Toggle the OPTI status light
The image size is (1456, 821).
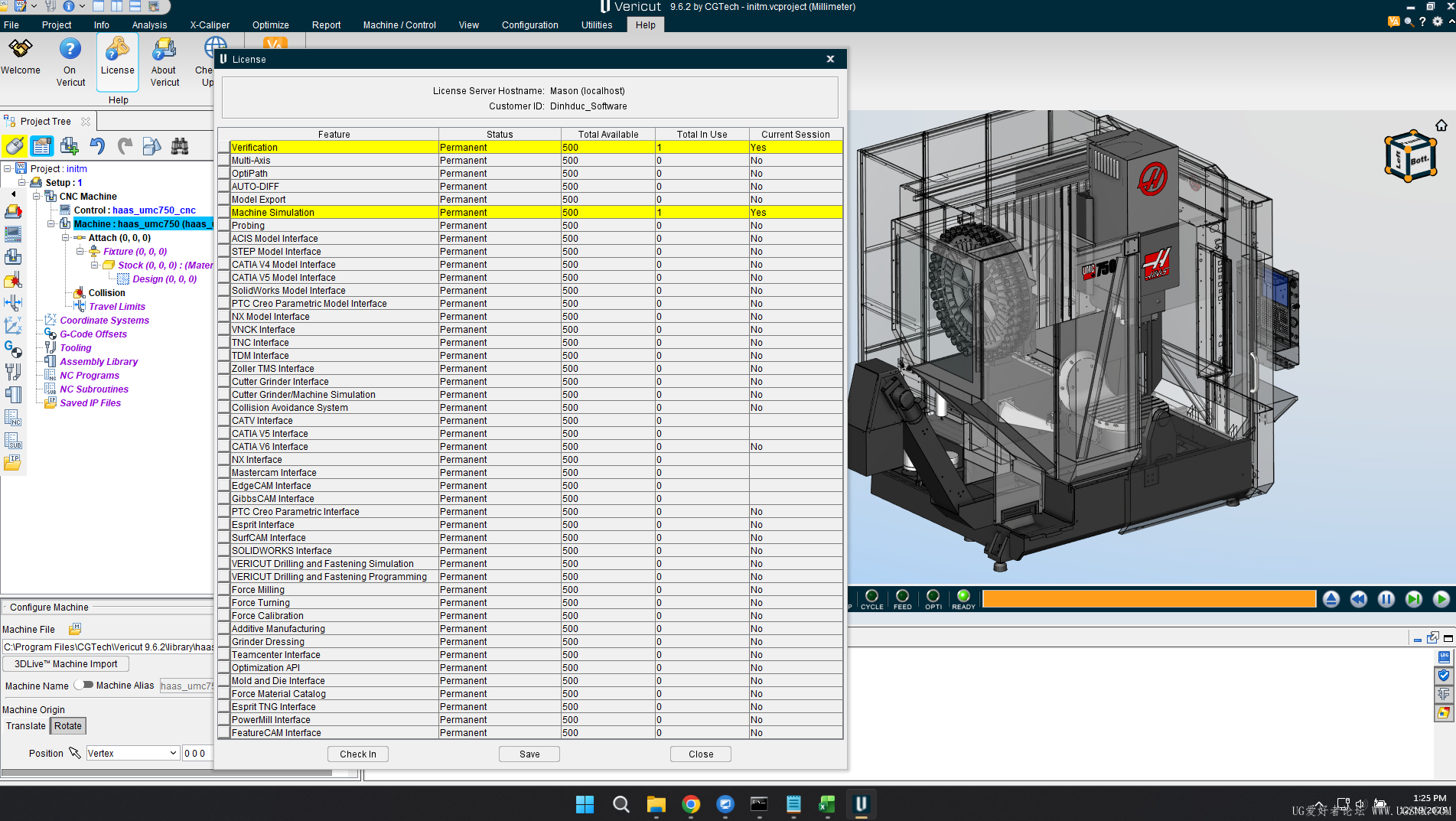(x=933, y=599)
